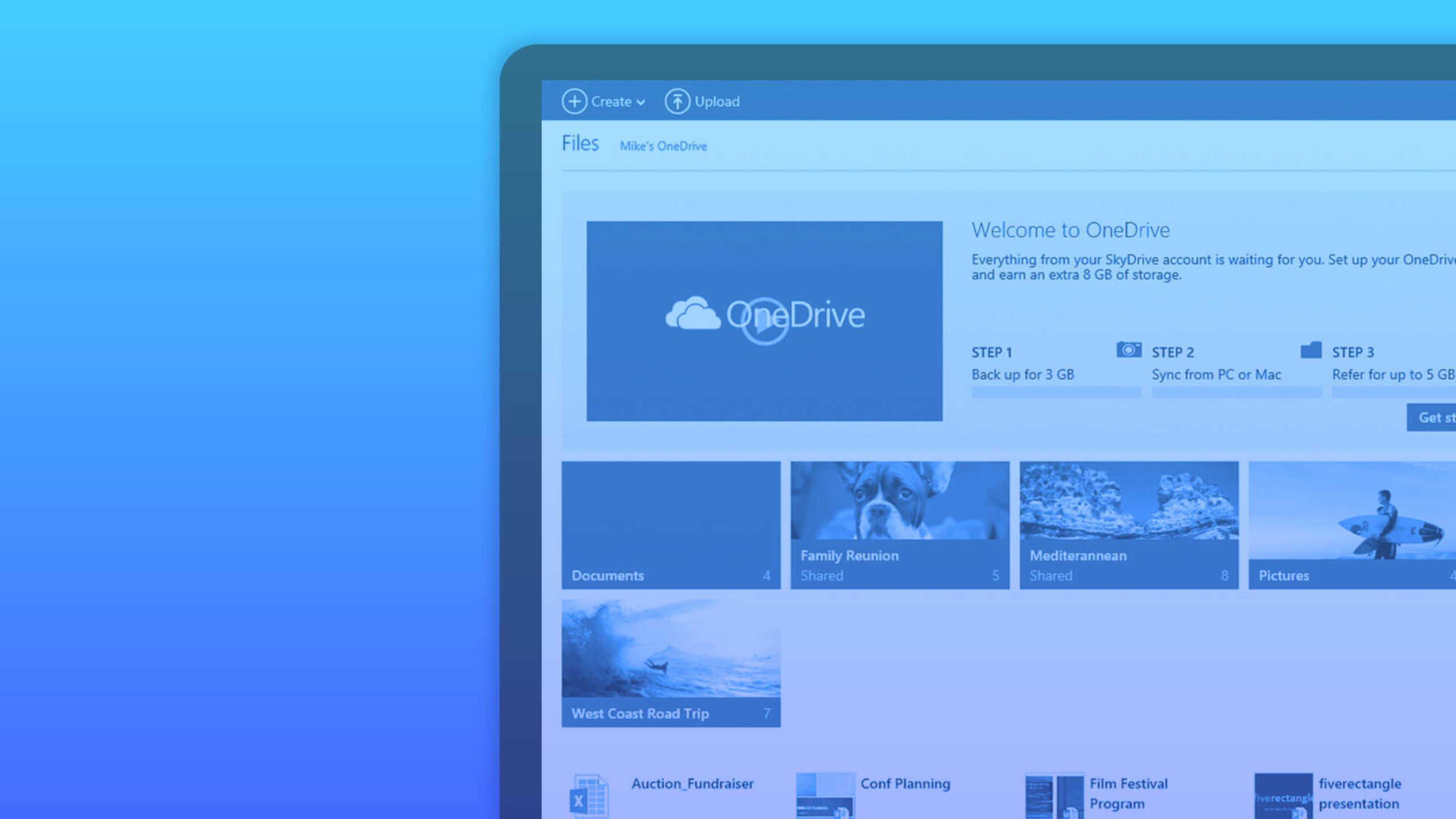Viewport: 1456px width, 819px height.
Task: Click the Upload label in toolbar
Action: pyautogui.click(x=717, y=101)
